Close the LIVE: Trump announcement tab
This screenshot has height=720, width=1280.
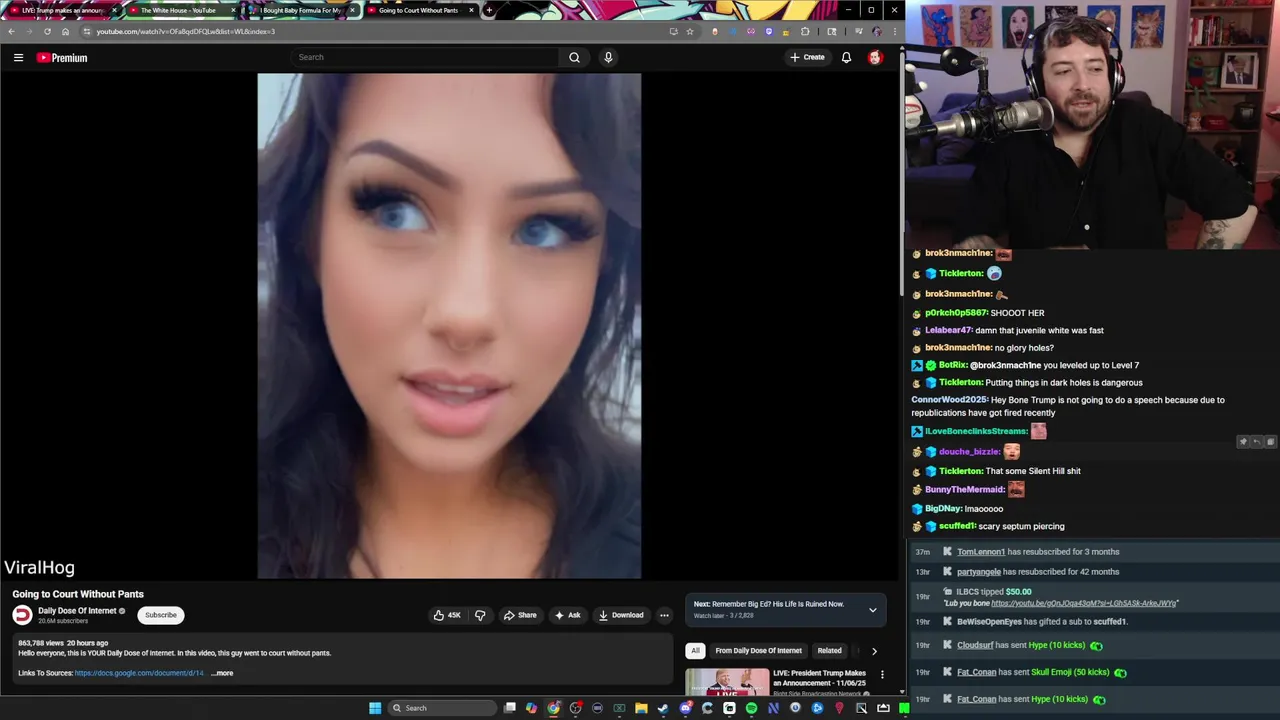pos(114,10)
